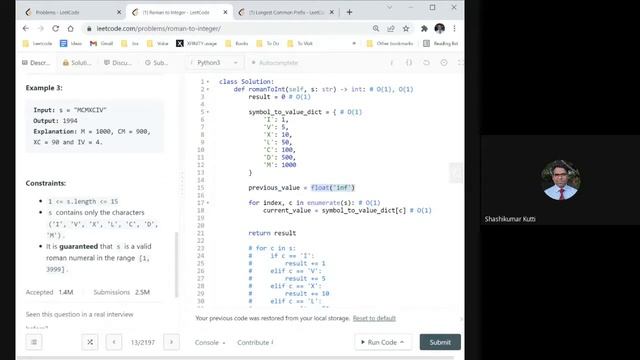The width and height of the screenshot is (640, 360).
Task: Submit the solution
Action: (440, 342)
